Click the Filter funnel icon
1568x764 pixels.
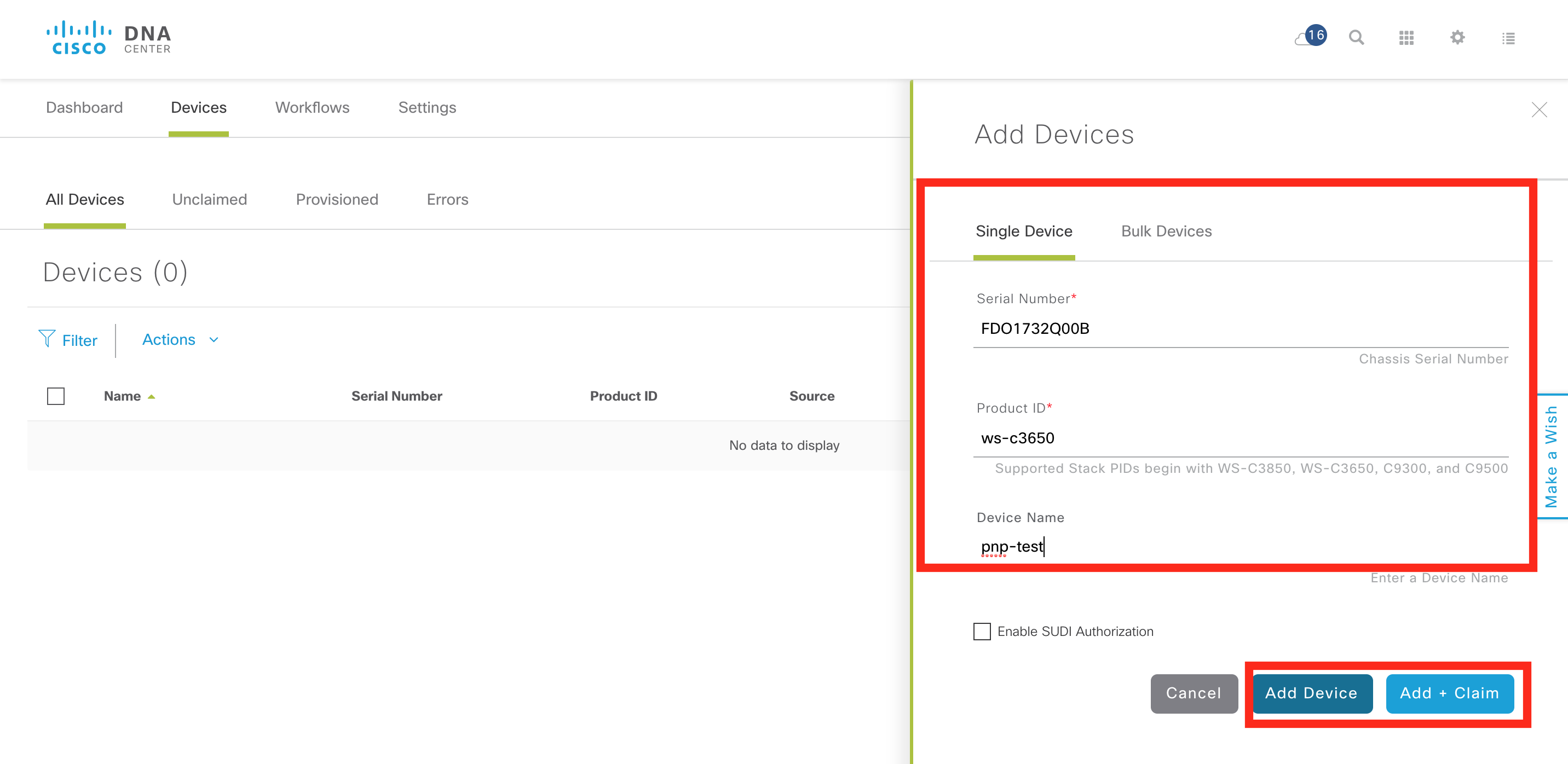[47, 339]
